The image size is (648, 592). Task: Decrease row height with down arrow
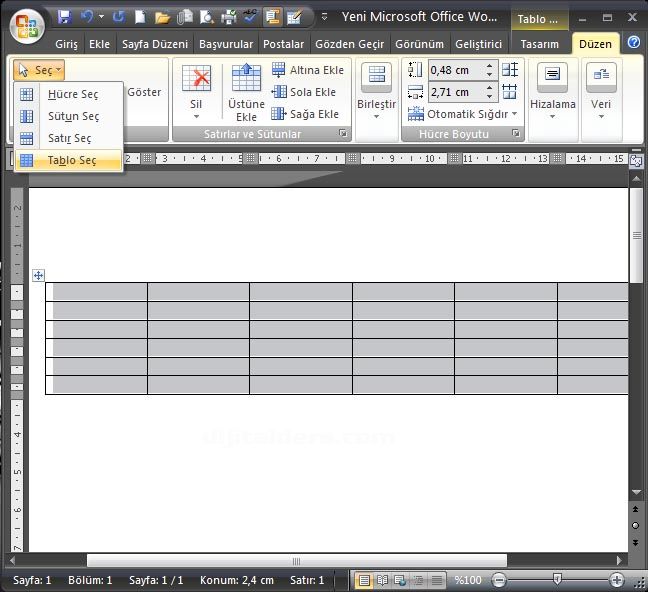click(489, 74)
